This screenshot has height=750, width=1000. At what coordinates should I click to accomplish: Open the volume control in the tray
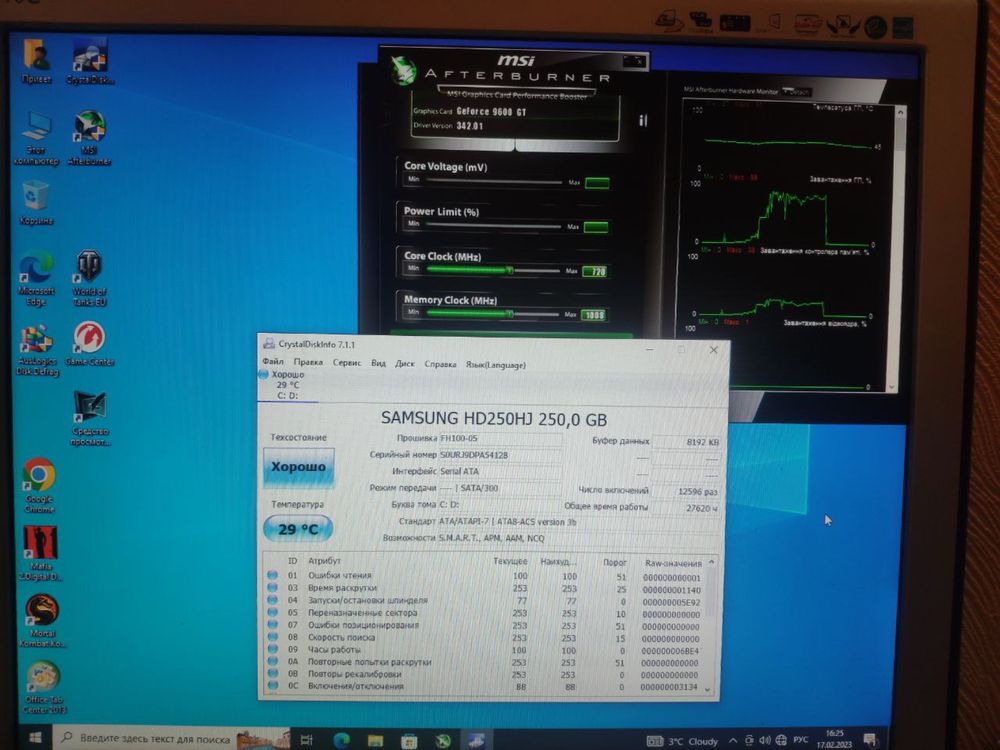[x=765, y=740]
